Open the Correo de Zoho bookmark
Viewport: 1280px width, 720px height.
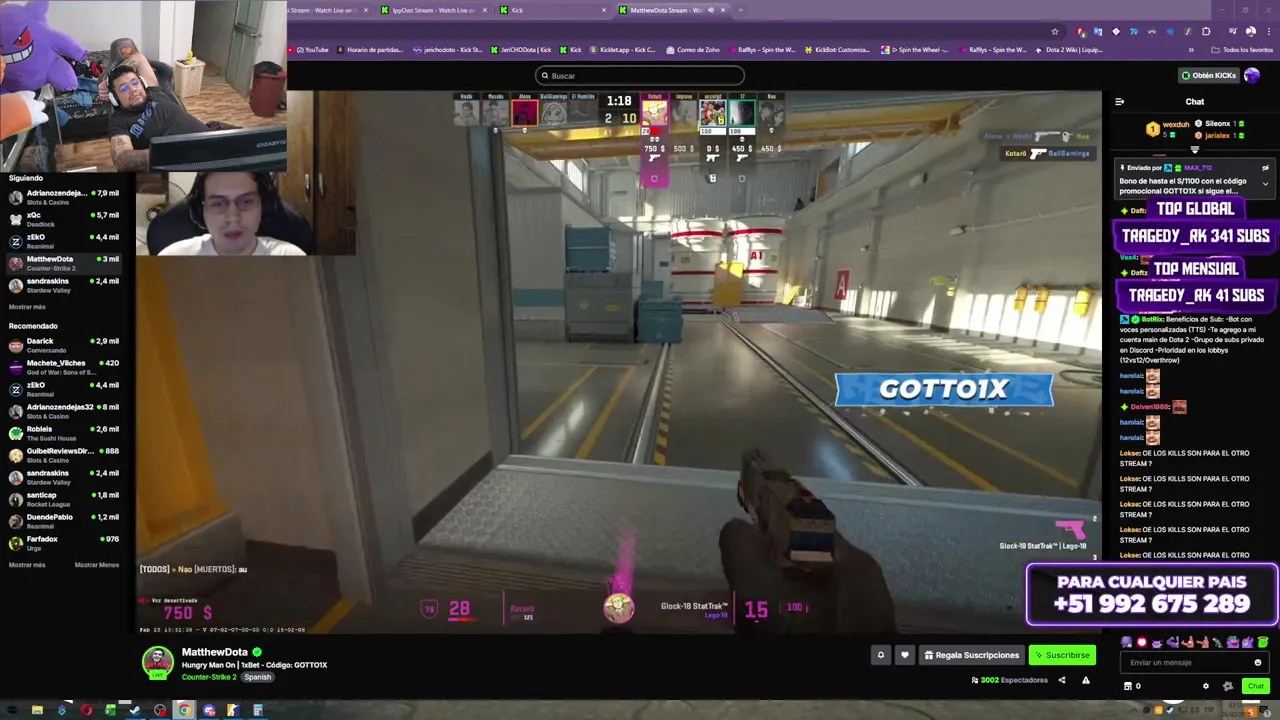(692, 49)
